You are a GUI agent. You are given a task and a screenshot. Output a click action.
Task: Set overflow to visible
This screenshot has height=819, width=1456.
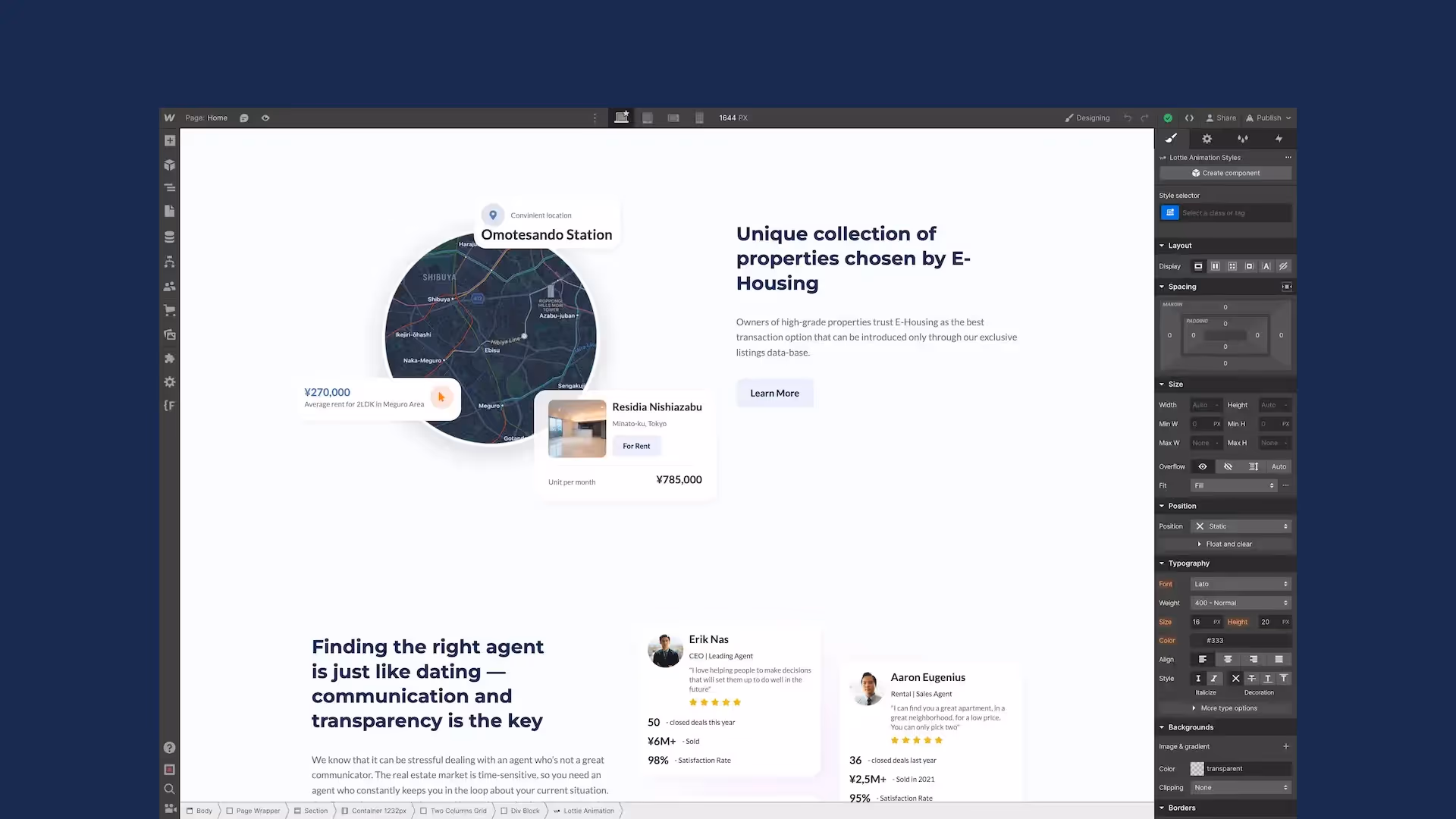1202,466
